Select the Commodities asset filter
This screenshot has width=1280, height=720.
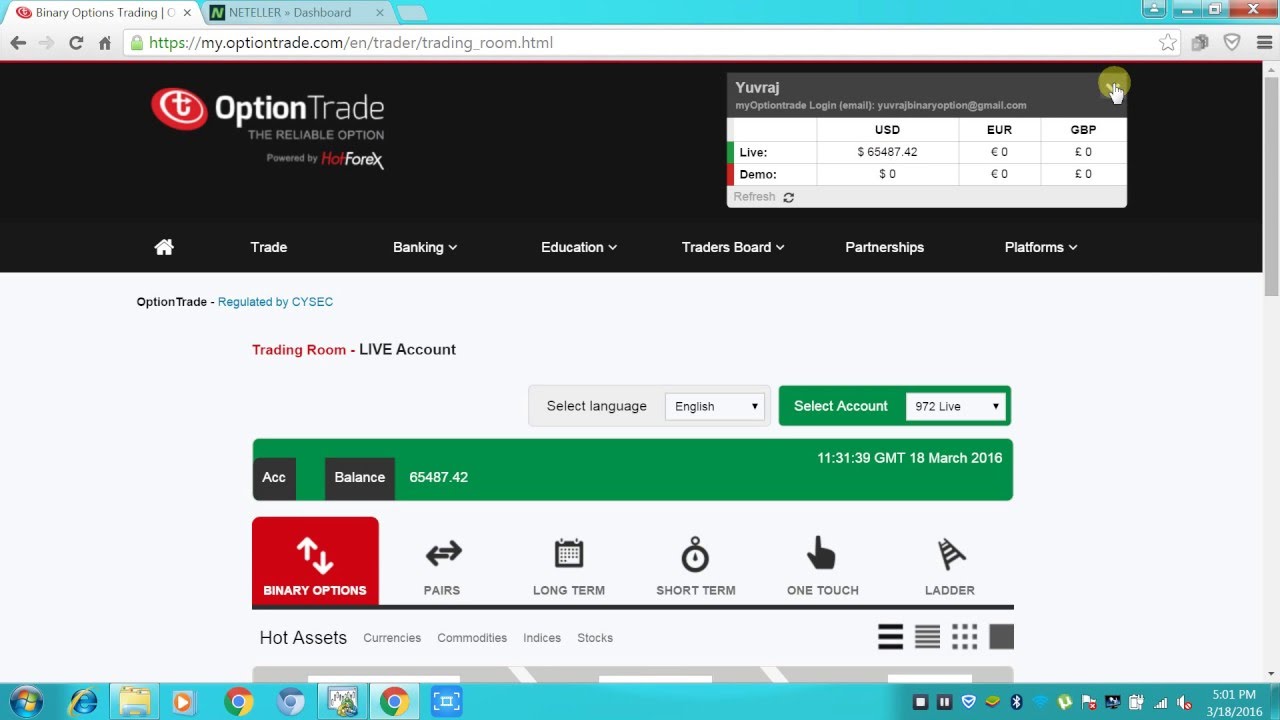pyautogui.click(x=472, y=638)
